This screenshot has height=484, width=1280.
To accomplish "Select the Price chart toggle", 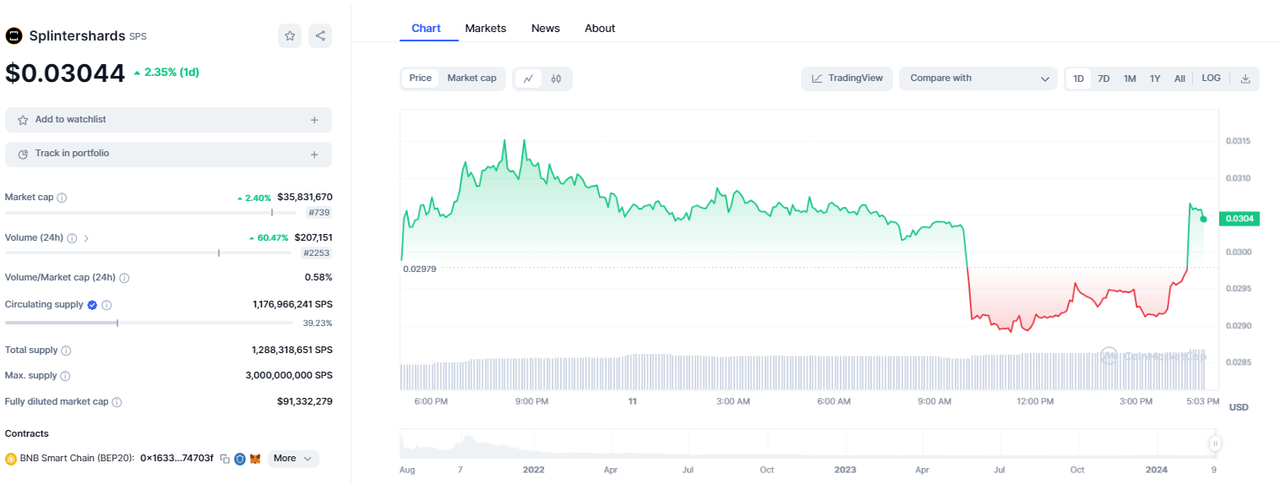I will [420, 78].
